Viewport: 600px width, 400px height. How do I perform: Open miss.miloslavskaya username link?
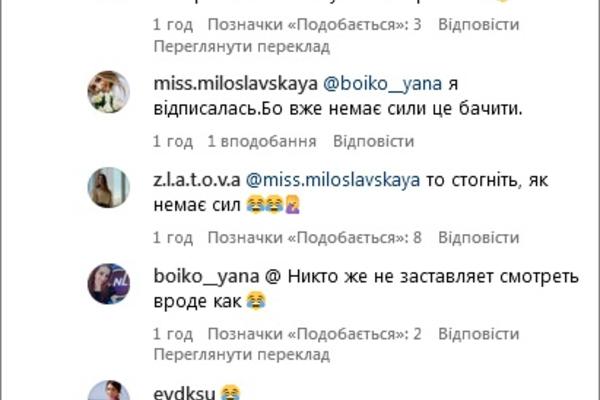pos(235,83)
